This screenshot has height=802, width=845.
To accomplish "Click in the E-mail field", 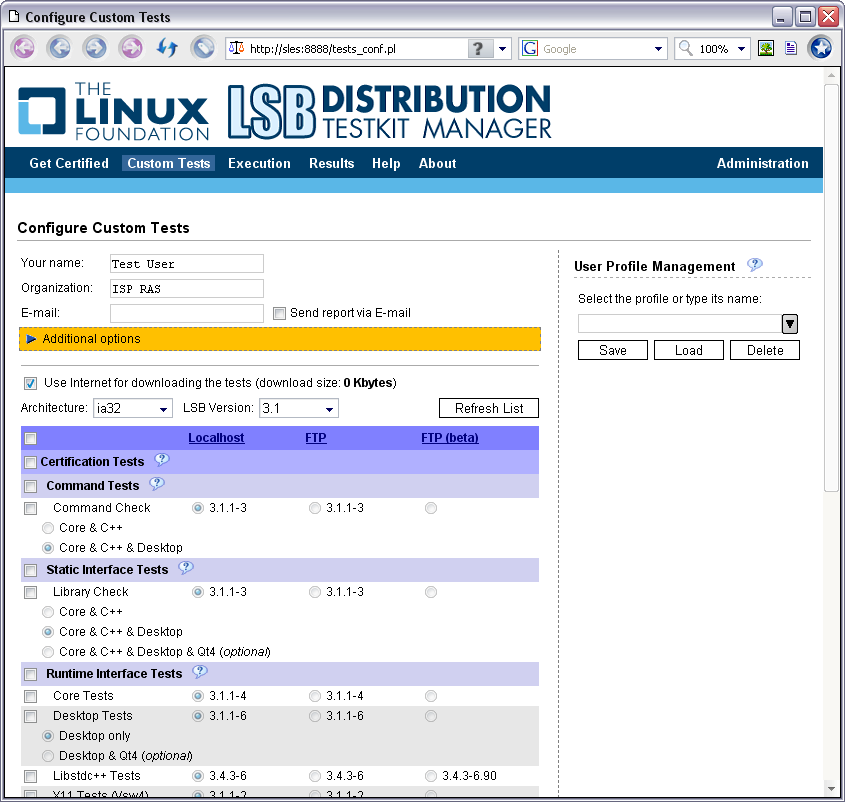I will (x=187, y=313).
